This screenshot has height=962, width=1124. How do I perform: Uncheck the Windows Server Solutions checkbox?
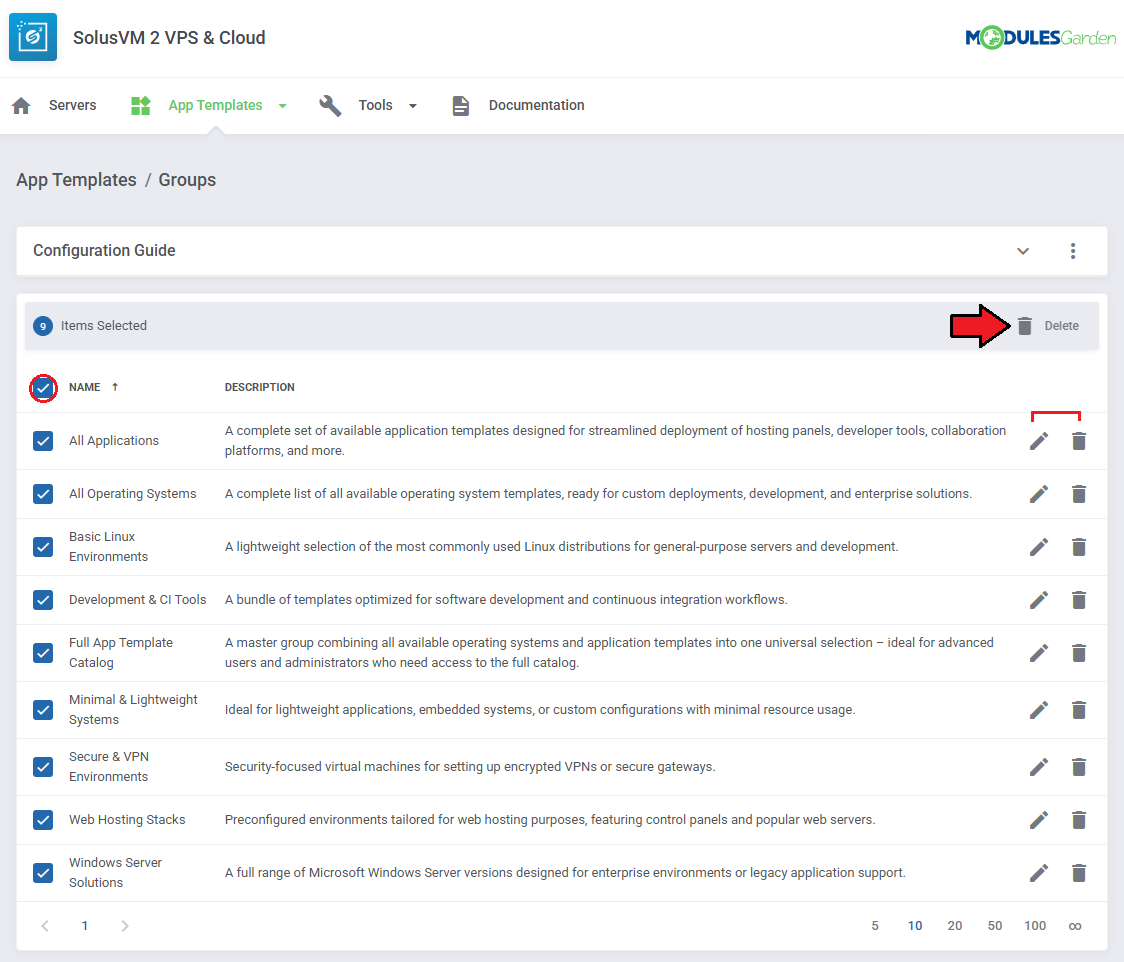click(x=43, y=872)
